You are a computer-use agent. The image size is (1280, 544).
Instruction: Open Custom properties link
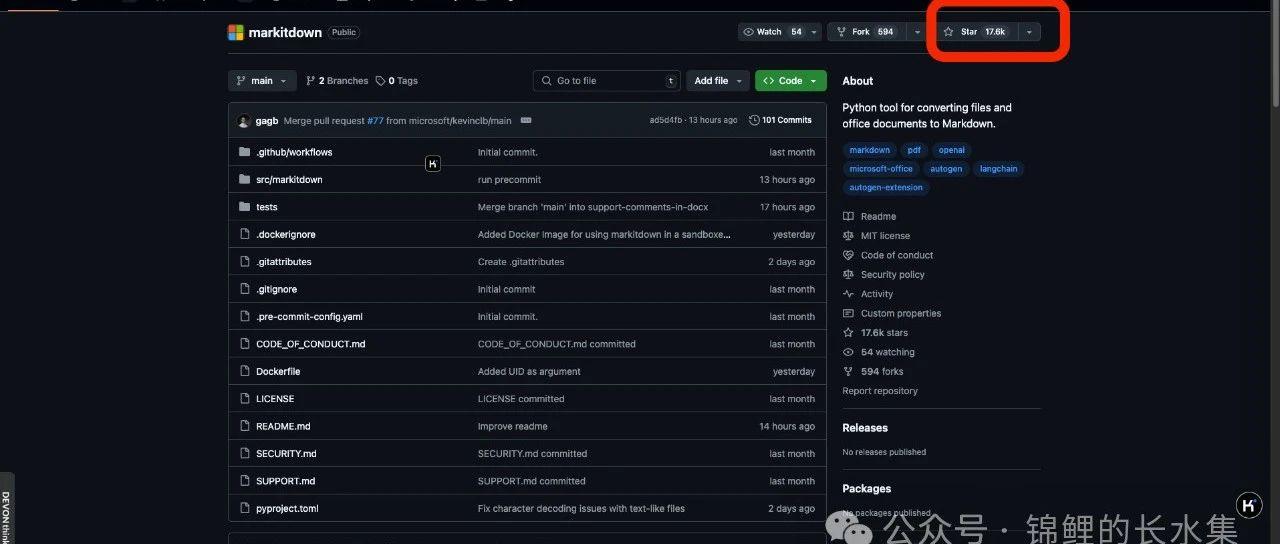click(892, 313)
